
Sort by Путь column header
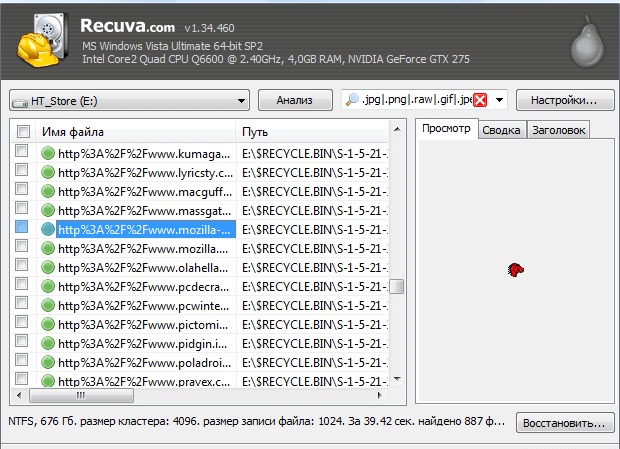312,132
